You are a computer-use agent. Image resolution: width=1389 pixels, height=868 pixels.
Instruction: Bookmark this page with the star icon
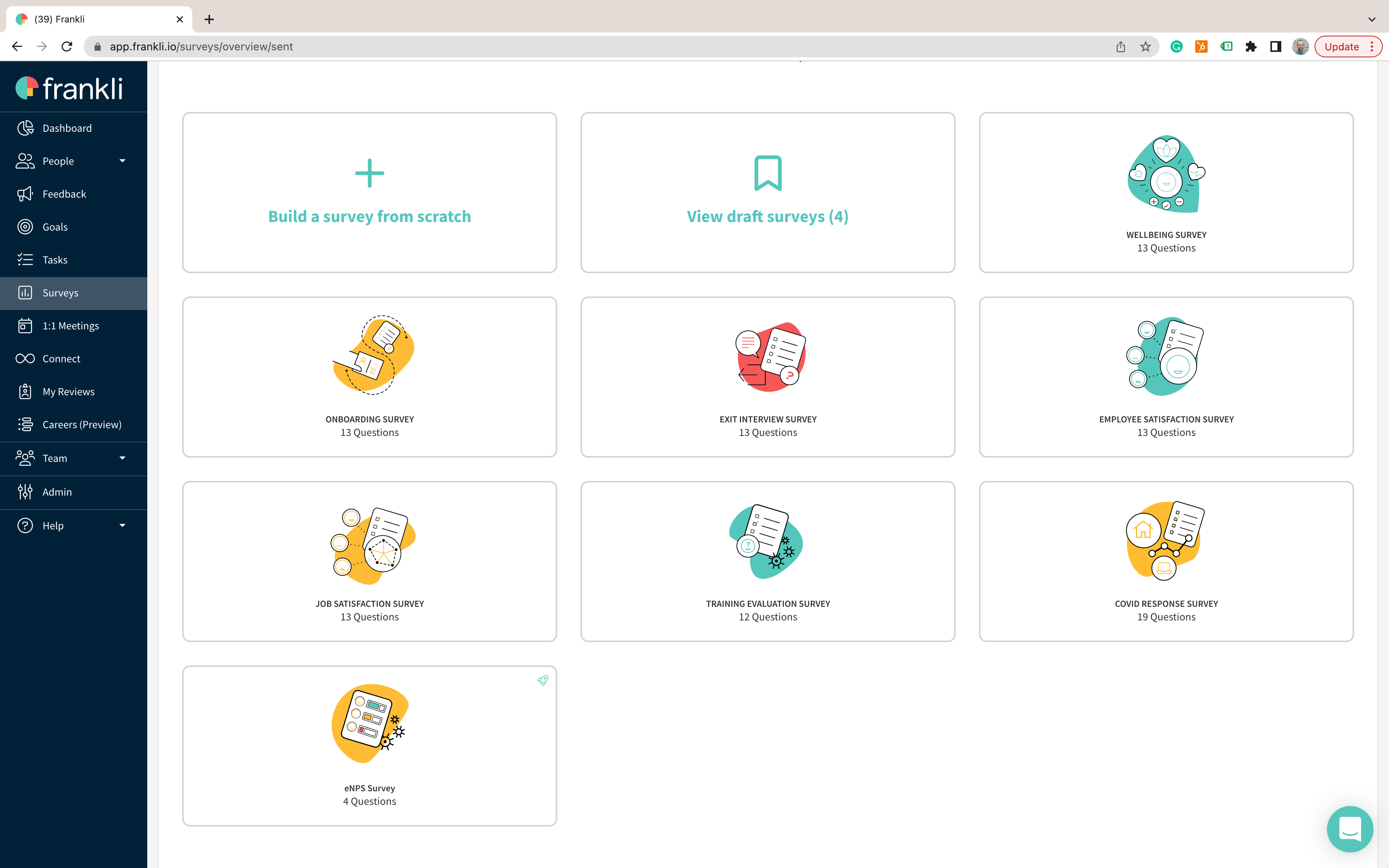[1146, 46]
